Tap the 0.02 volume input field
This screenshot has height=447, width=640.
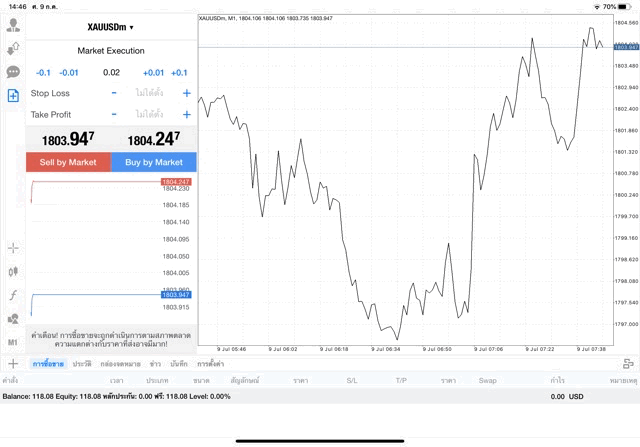pos(111,72)
